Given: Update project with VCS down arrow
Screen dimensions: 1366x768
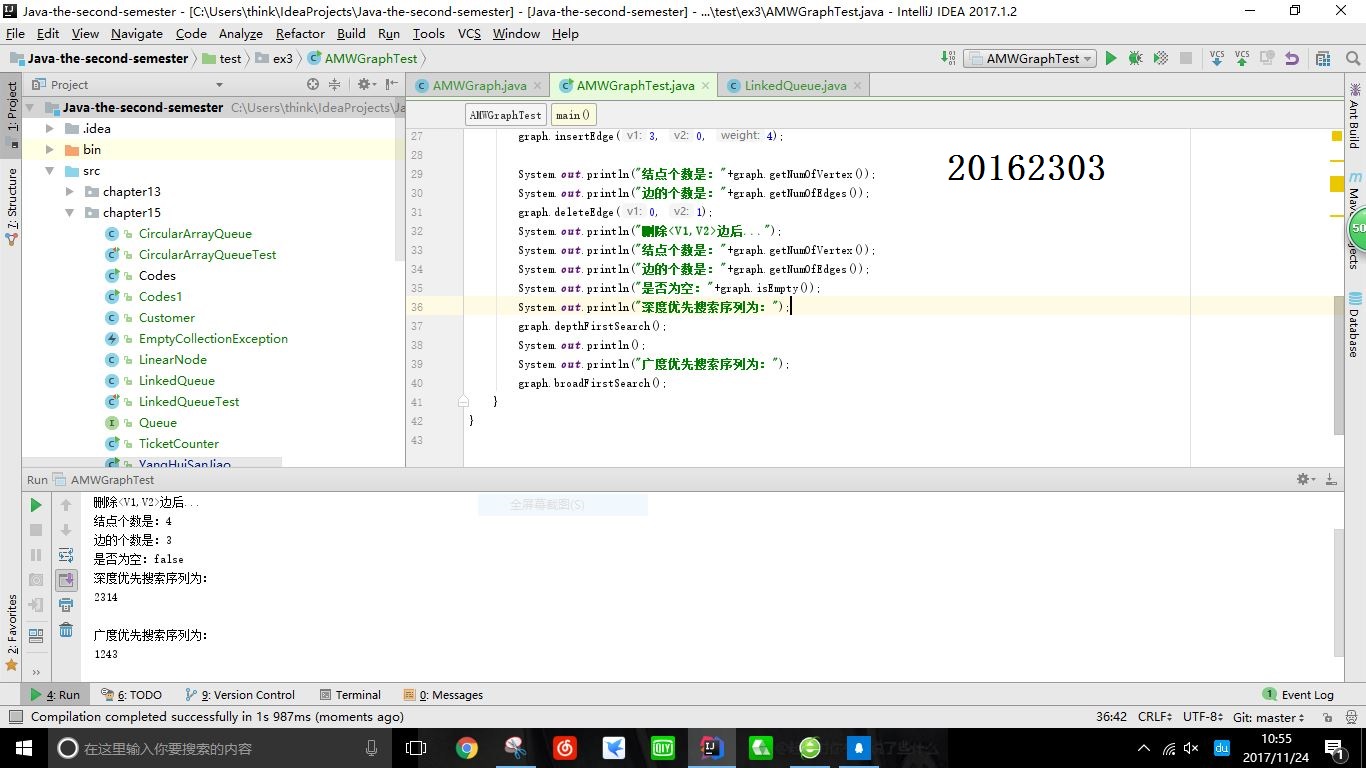Looking at the screenshot, I should pyautogui.click(x=1217, y=59).
